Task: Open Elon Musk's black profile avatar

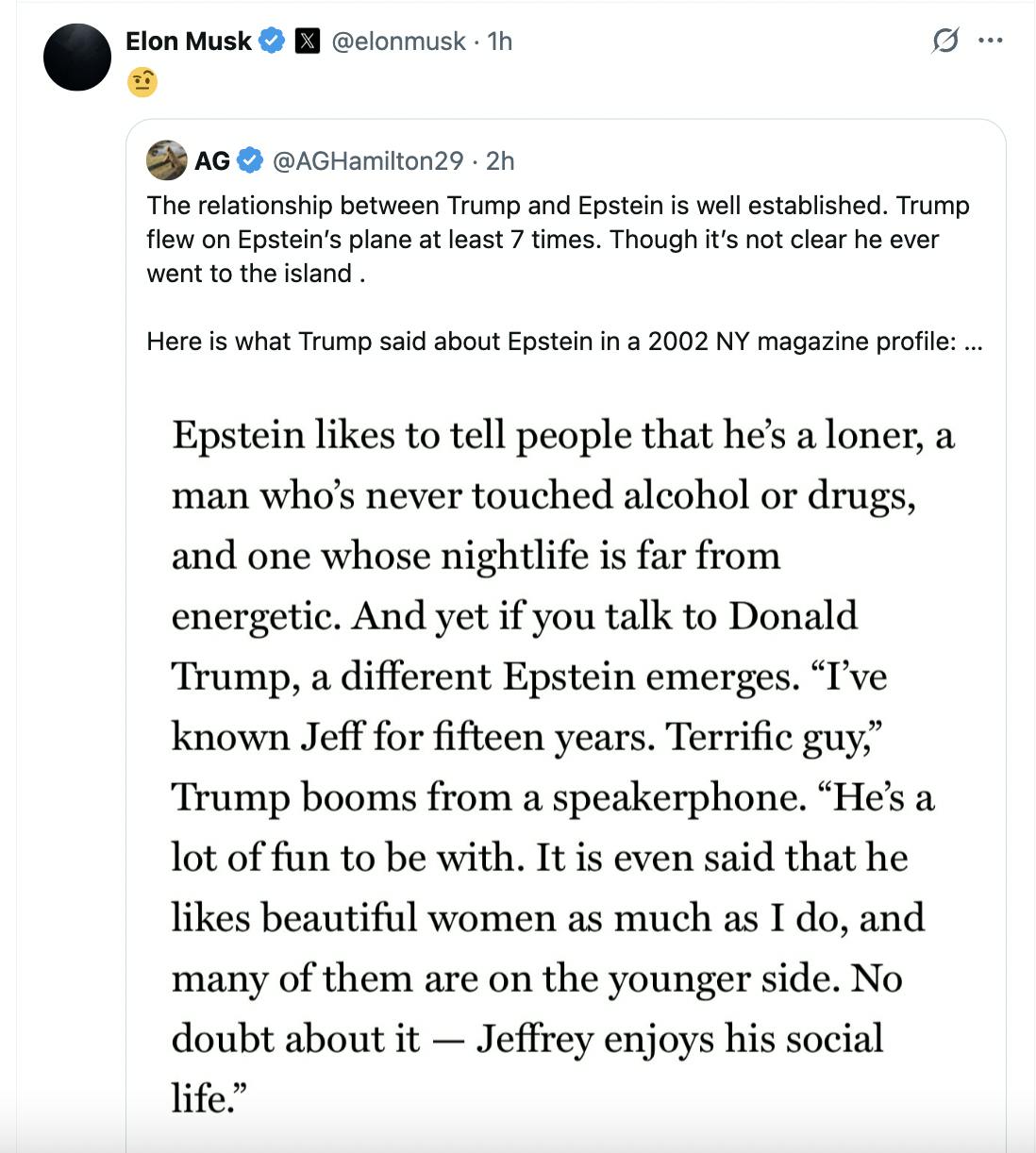Action: coord(77,57)
